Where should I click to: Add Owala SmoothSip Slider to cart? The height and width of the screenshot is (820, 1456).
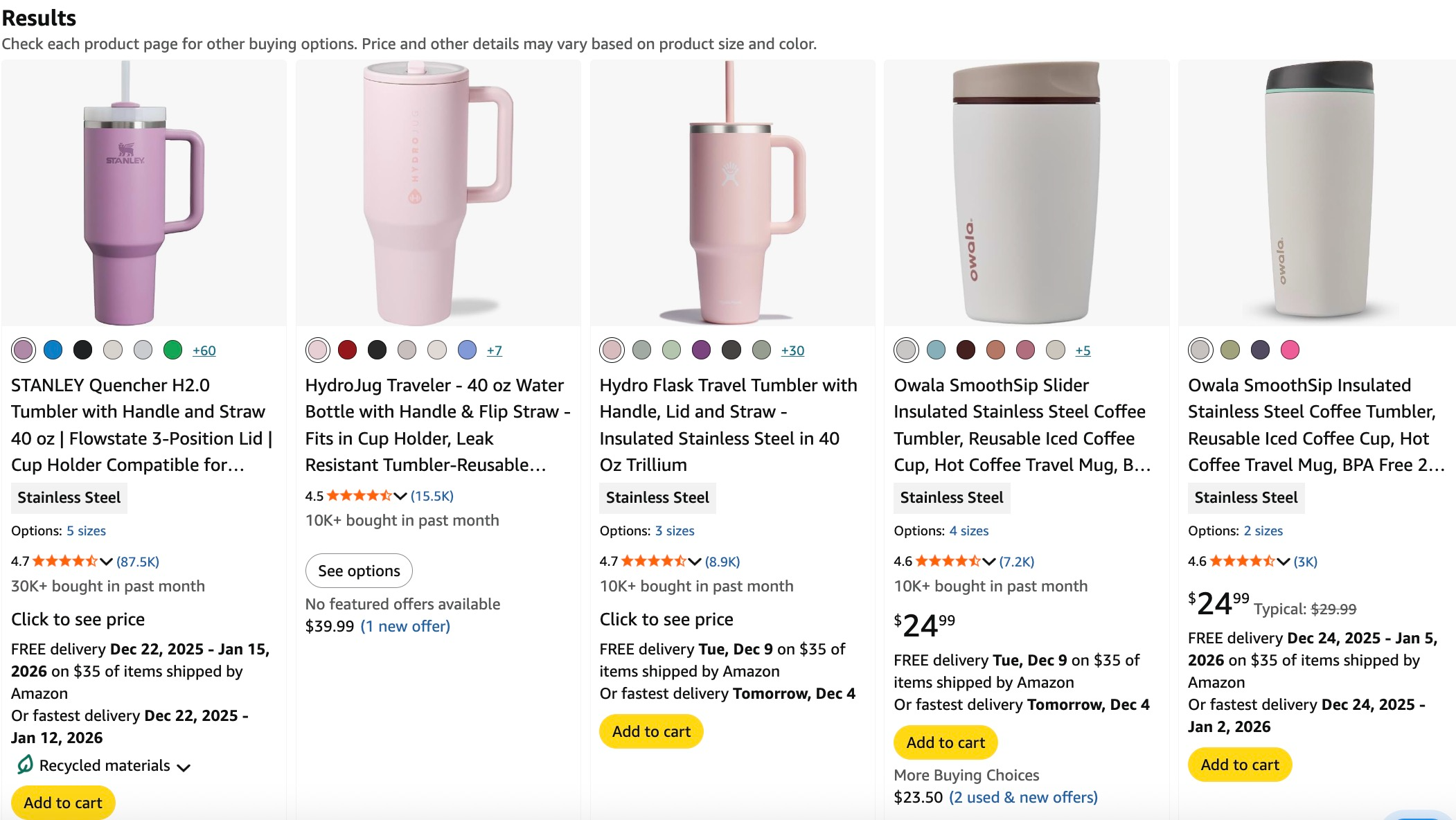(945, 742)
